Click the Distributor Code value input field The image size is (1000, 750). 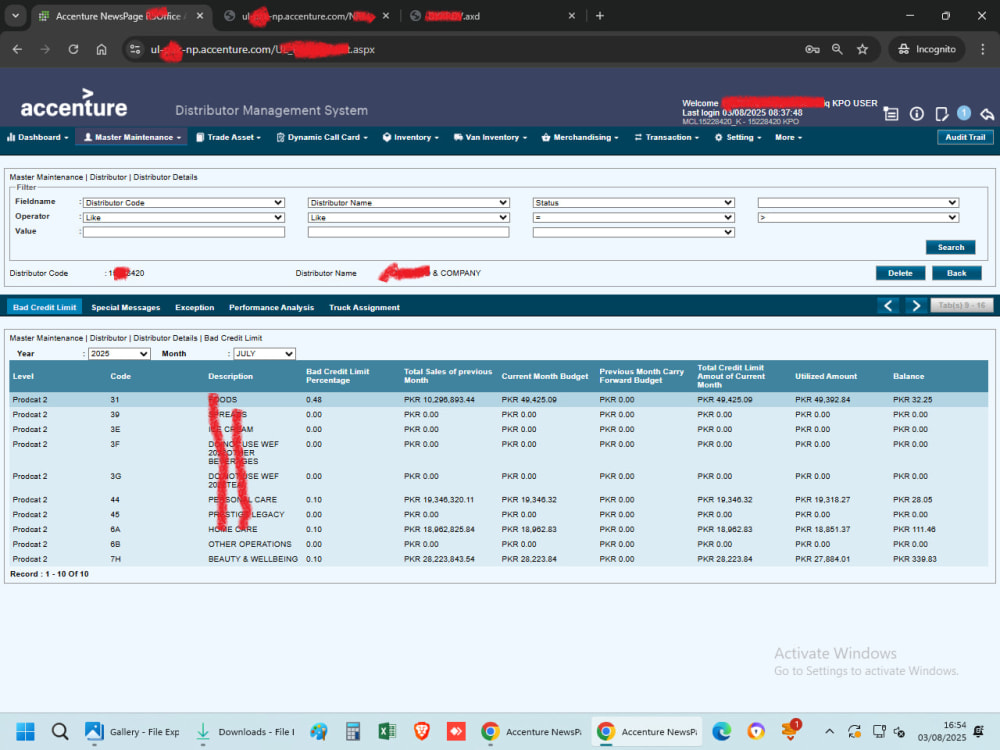184,232
